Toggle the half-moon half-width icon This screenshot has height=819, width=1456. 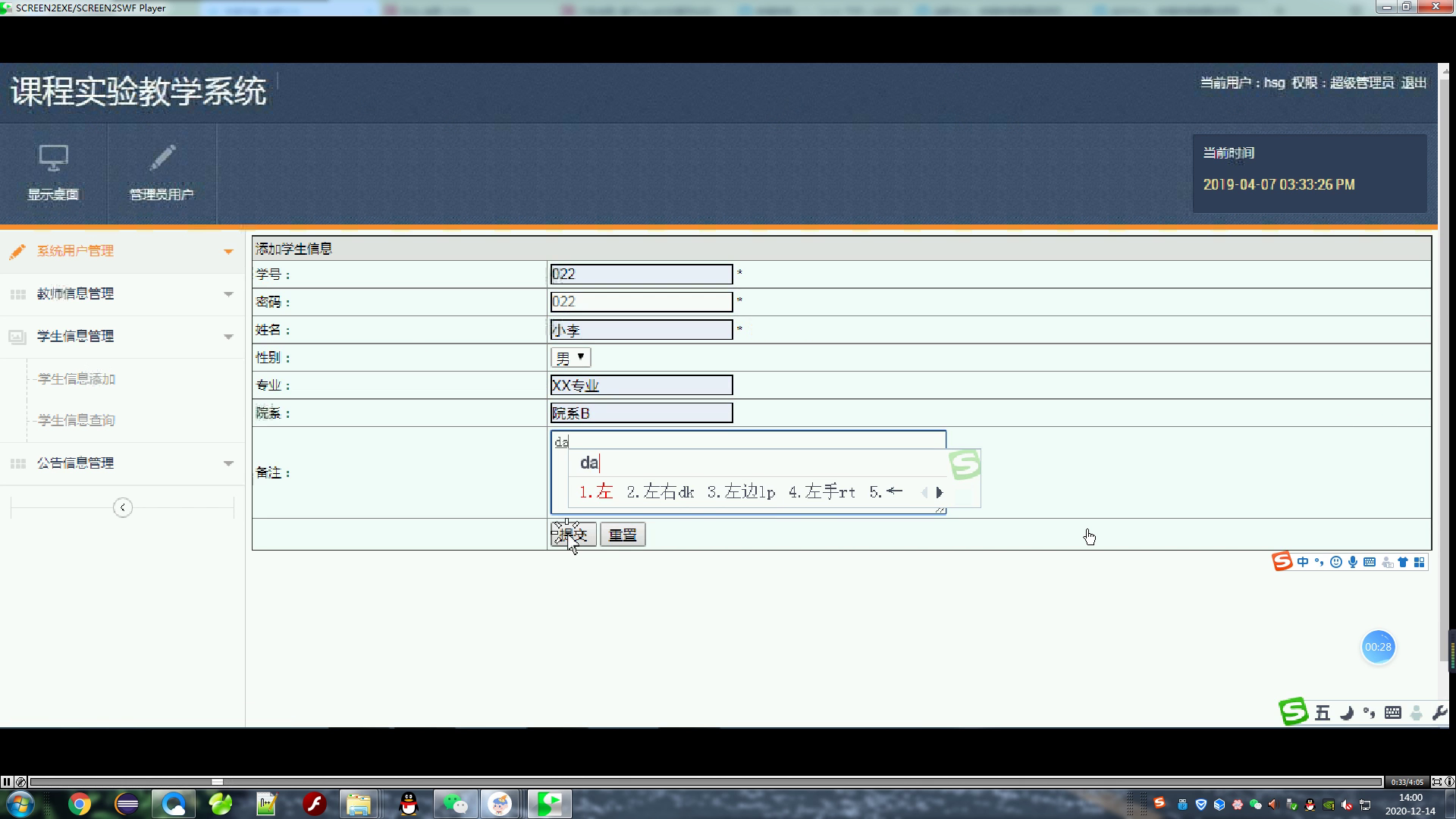1347,713
